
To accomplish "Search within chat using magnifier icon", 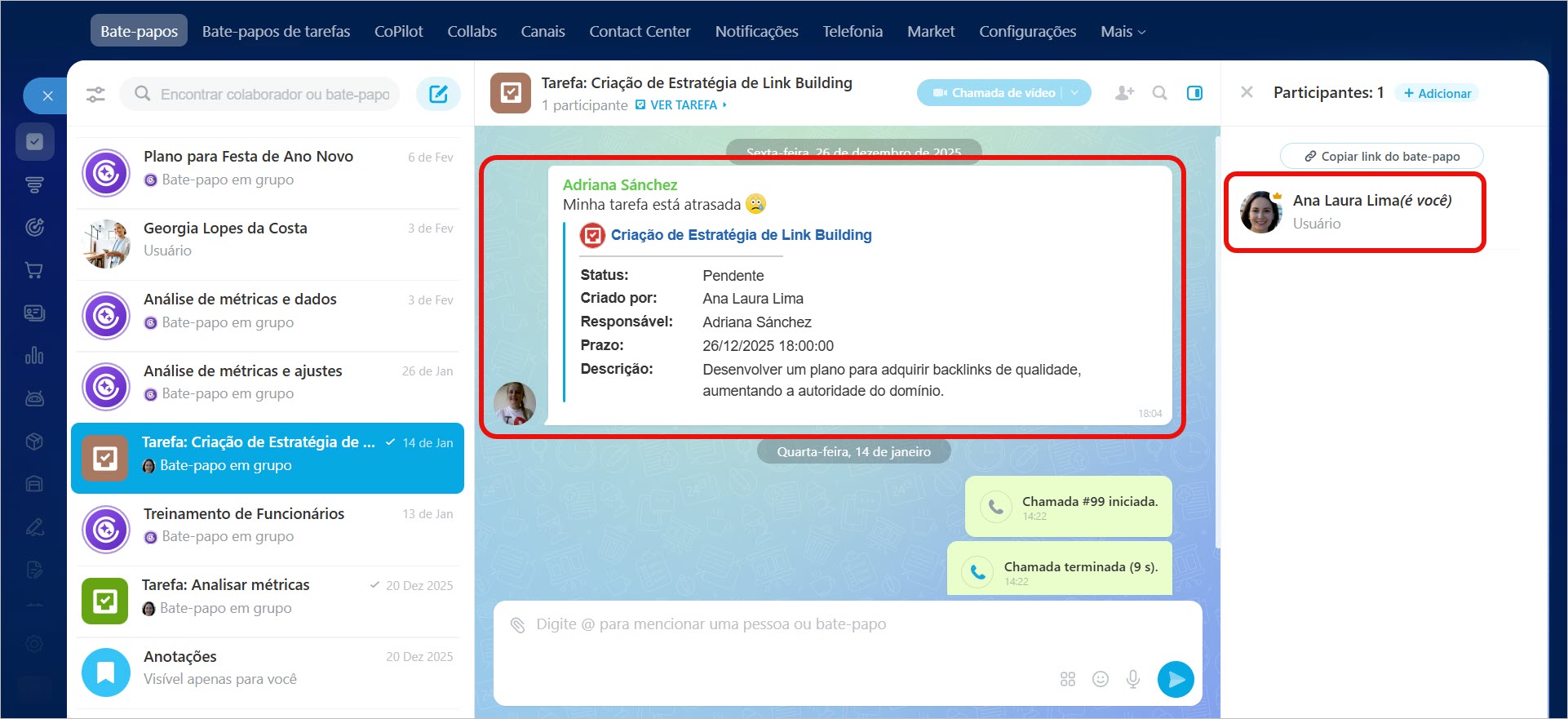I will coord(1159,93).
